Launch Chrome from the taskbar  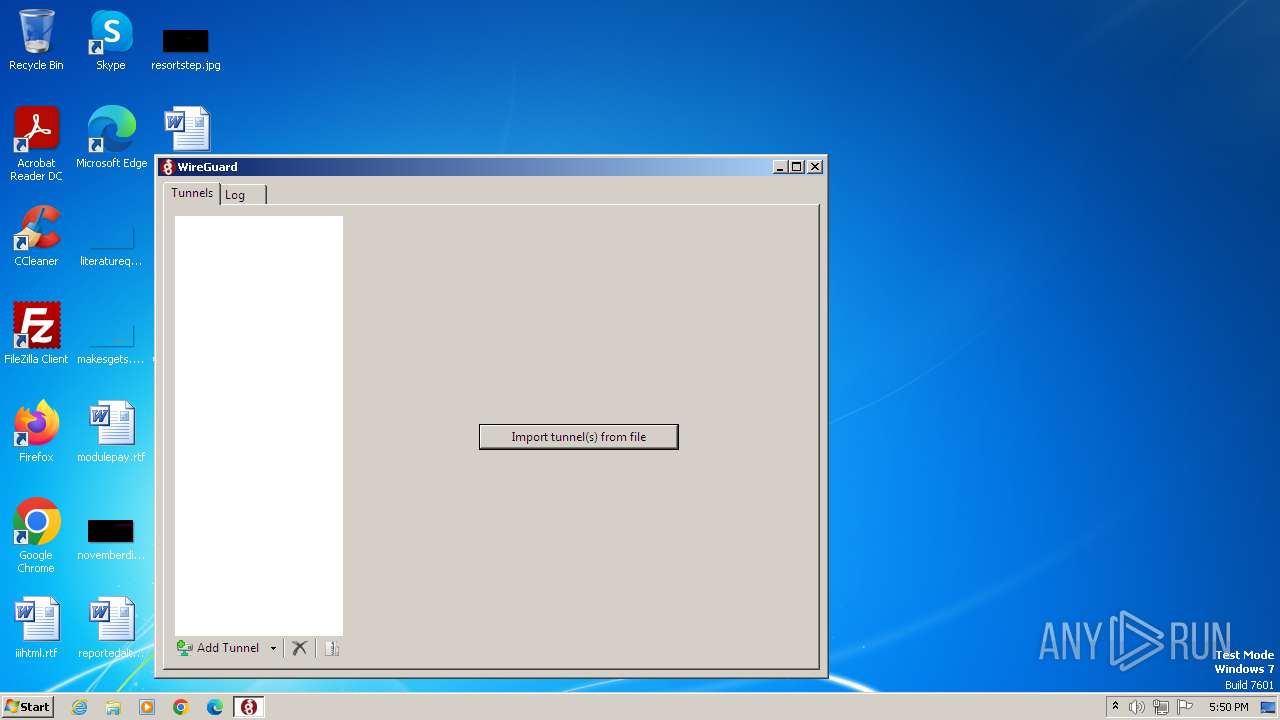coord(181,707)
